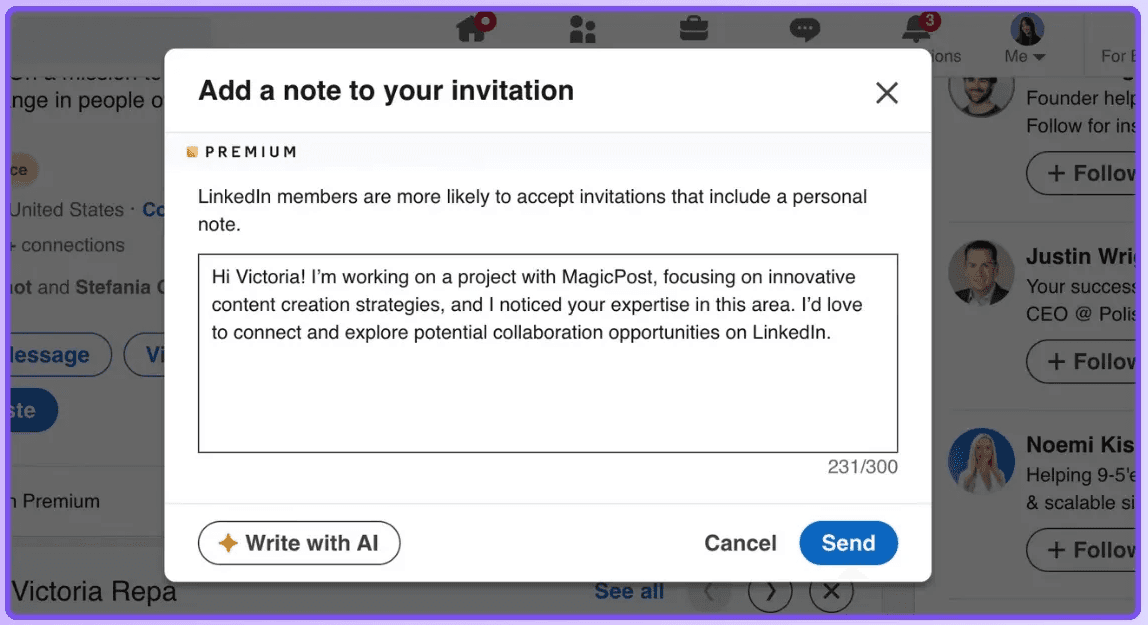The width and height of the screenshot is (1148, 625).
Task: Open the See all link
Action: [629, 591]
